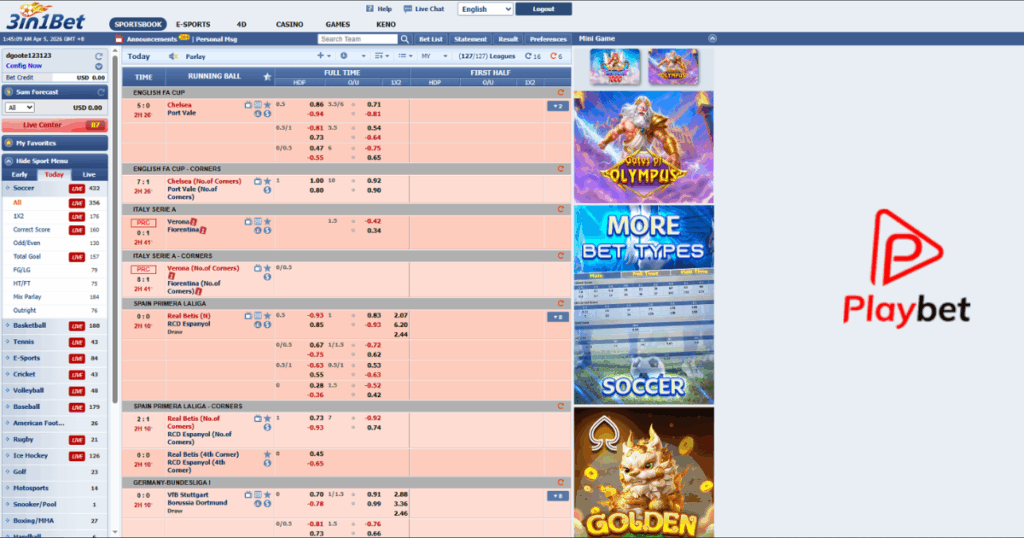The height and width of the screenshot is (538, 1024).
Task: Switch to the Live tab in sport menu
Action: pos(89,175)
